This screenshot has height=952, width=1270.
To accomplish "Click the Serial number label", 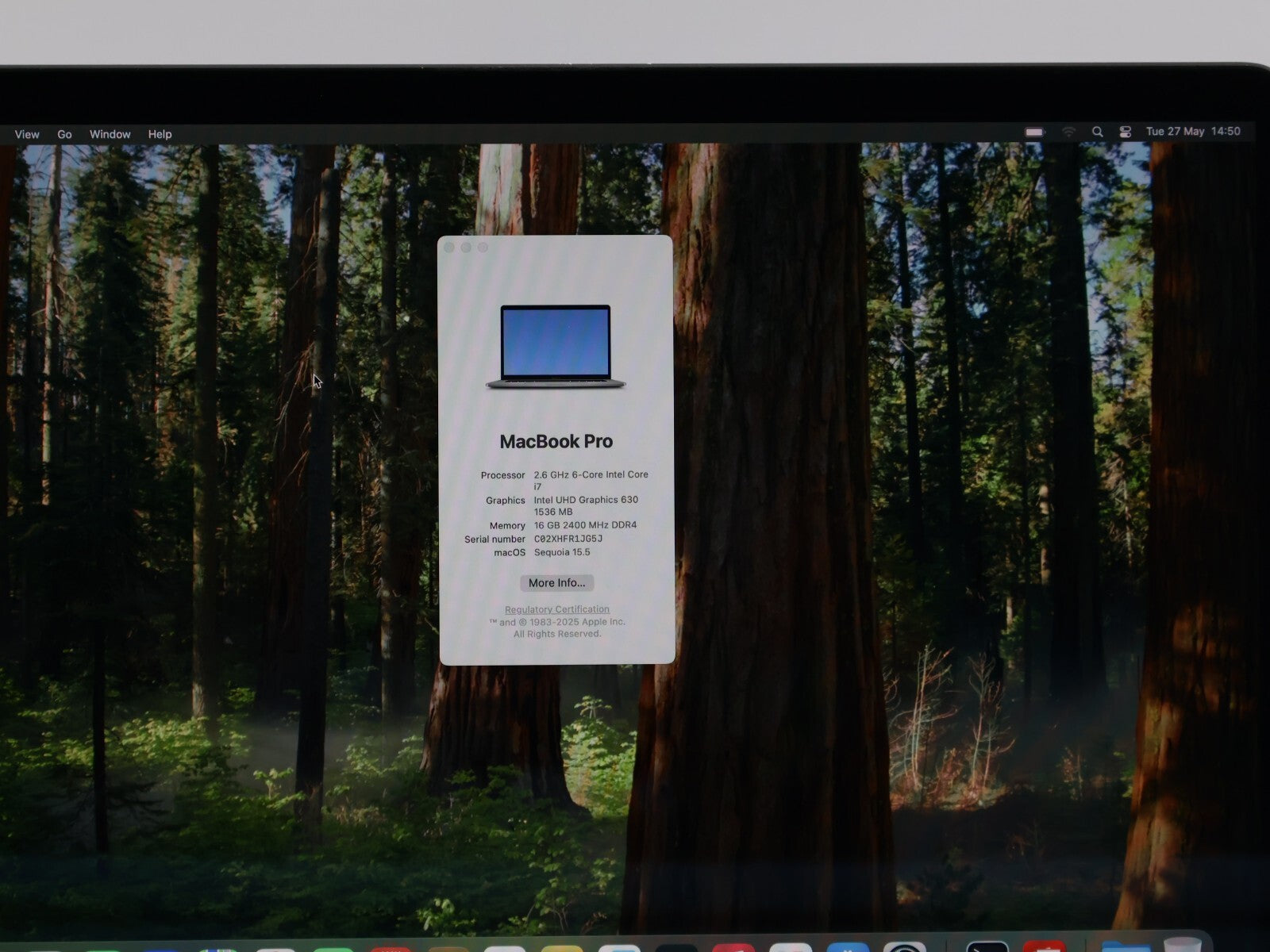I will (x=495, y=539).
